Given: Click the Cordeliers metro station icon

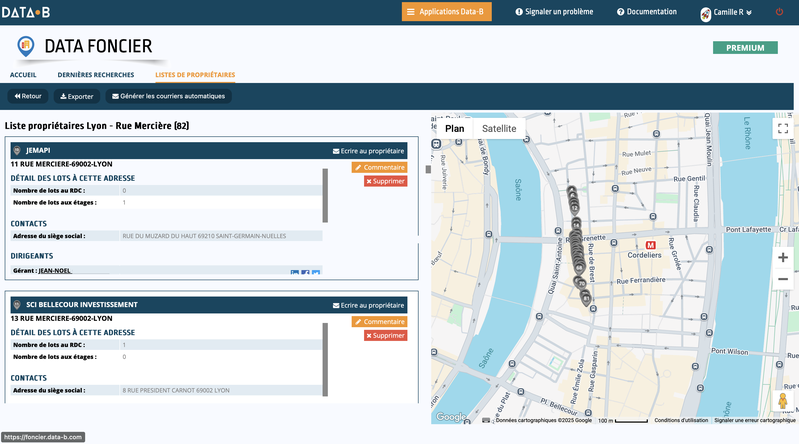Looking at the screenshot, I should [x=650, y=245].
